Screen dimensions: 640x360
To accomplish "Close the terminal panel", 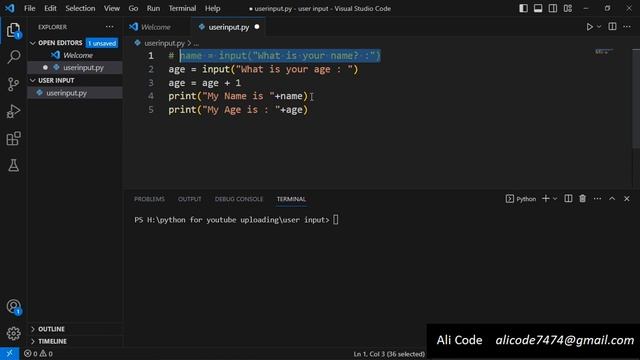I will point(627,199).
